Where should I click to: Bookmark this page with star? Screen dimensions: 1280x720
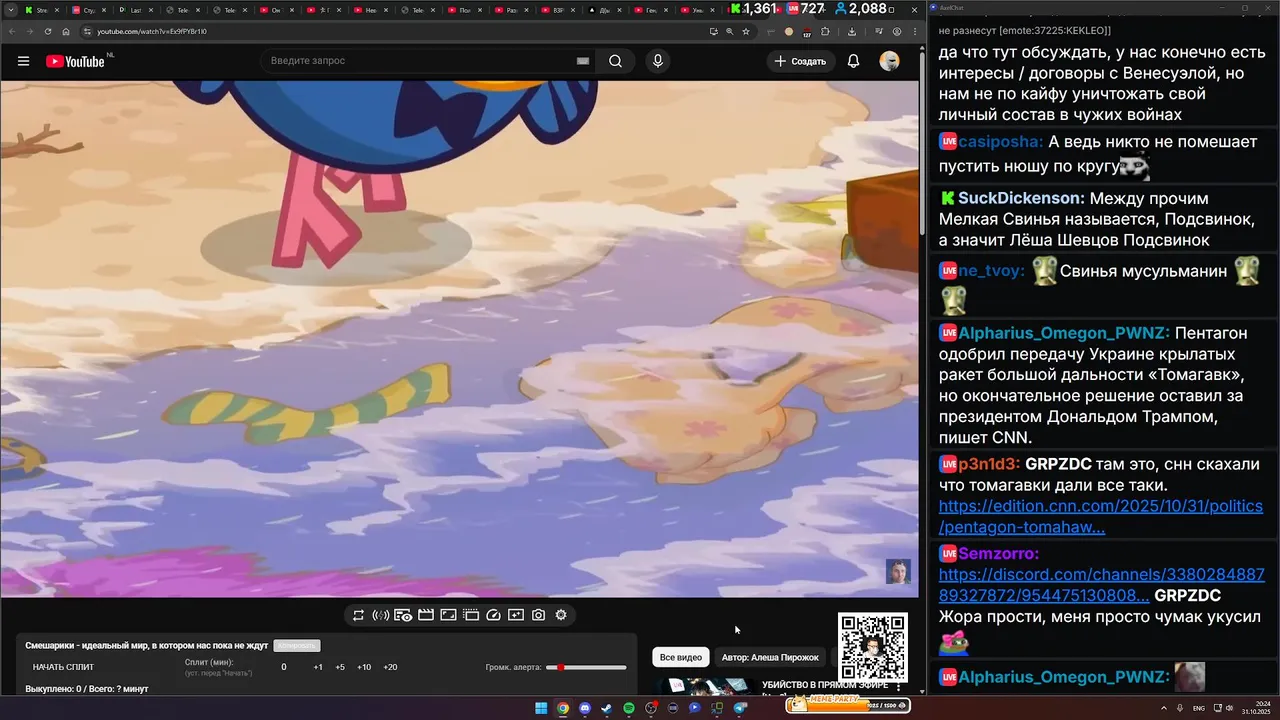coord(746,31)
